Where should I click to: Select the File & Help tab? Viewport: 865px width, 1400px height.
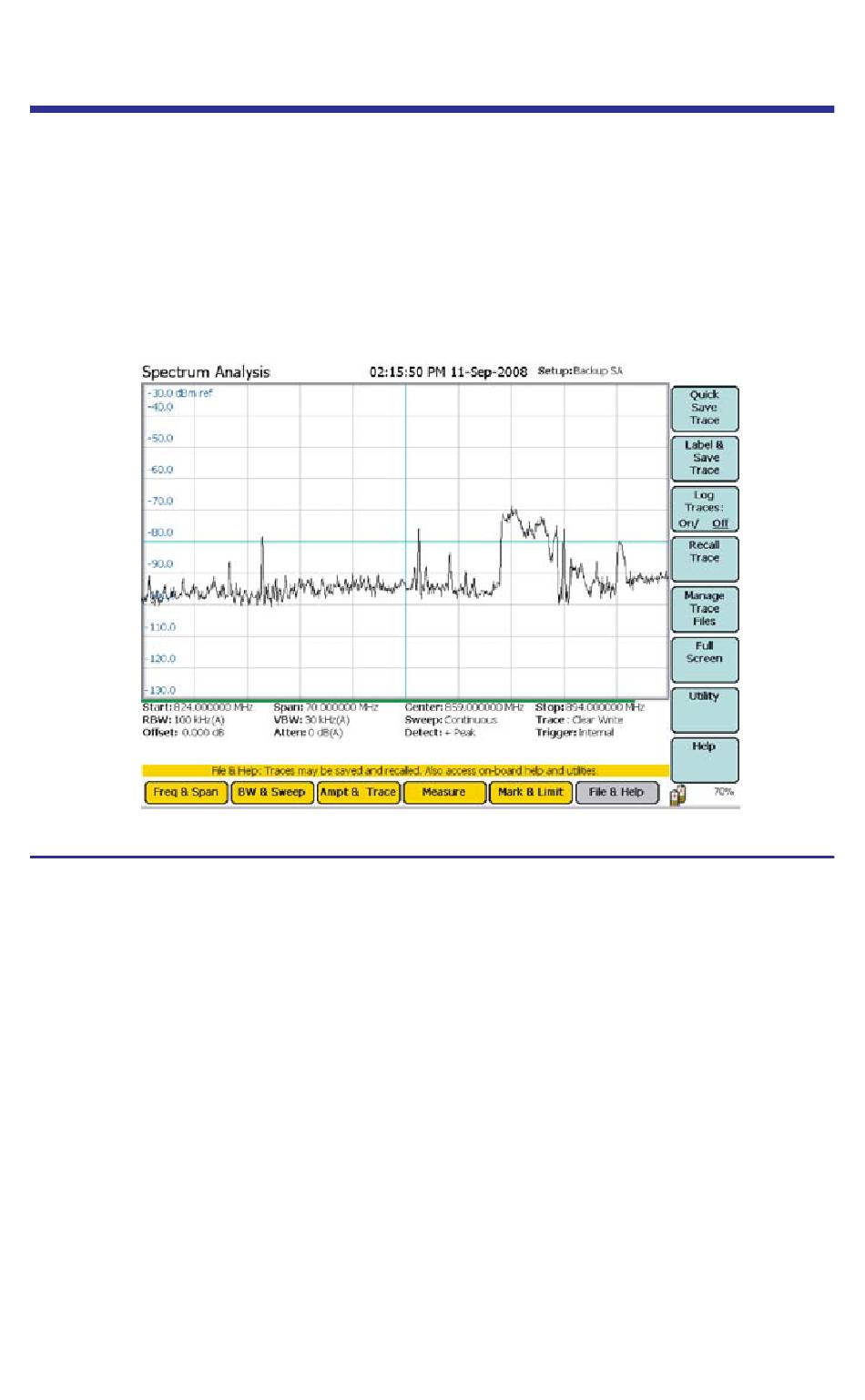[616, 793]
